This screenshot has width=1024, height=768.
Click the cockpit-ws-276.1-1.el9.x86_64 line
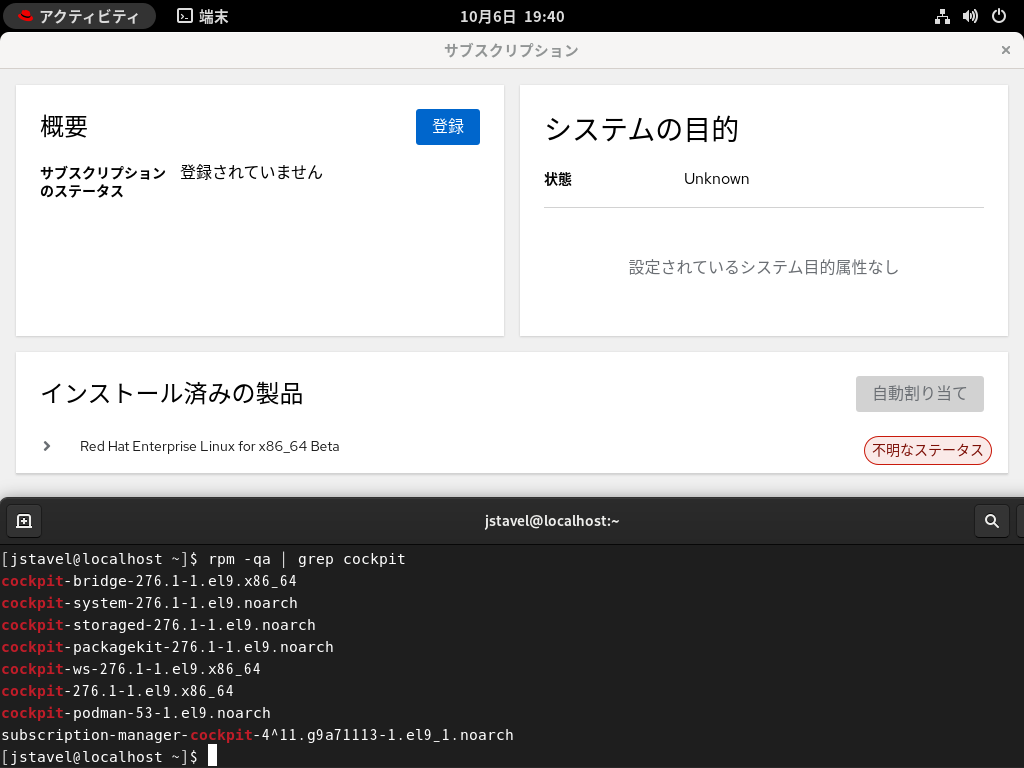point(131,669)
